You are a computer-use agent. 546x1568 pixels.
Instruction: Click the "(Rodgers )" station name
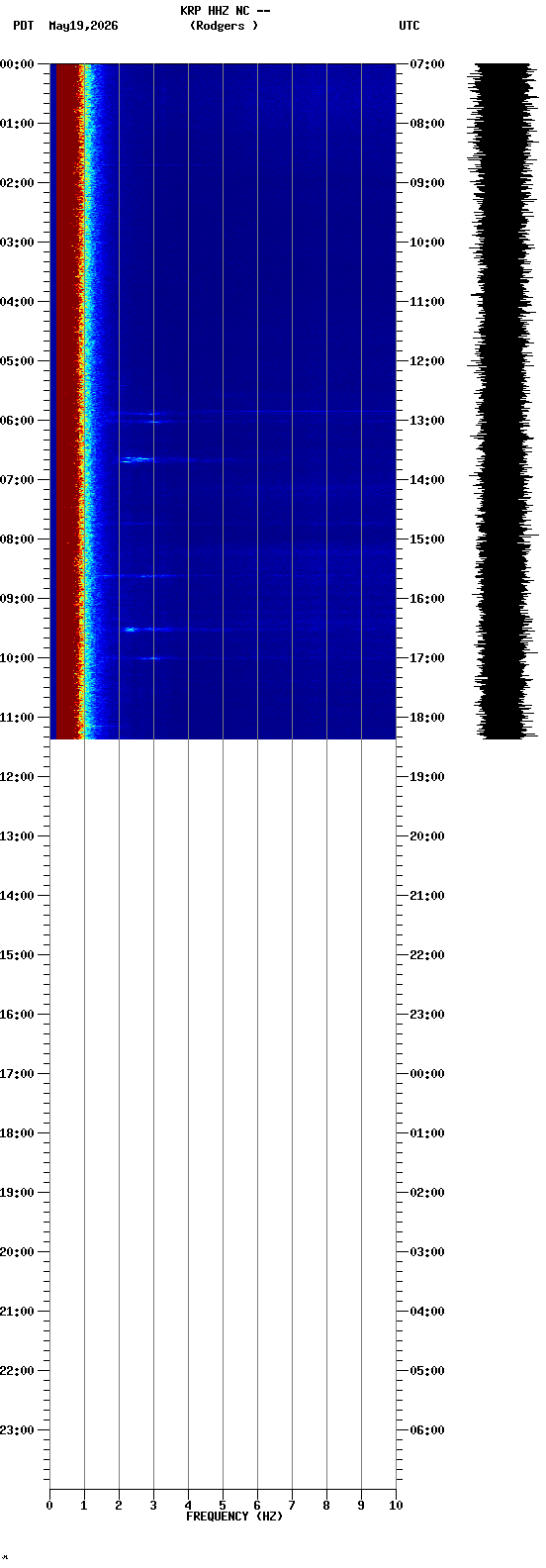coord(224,26)
